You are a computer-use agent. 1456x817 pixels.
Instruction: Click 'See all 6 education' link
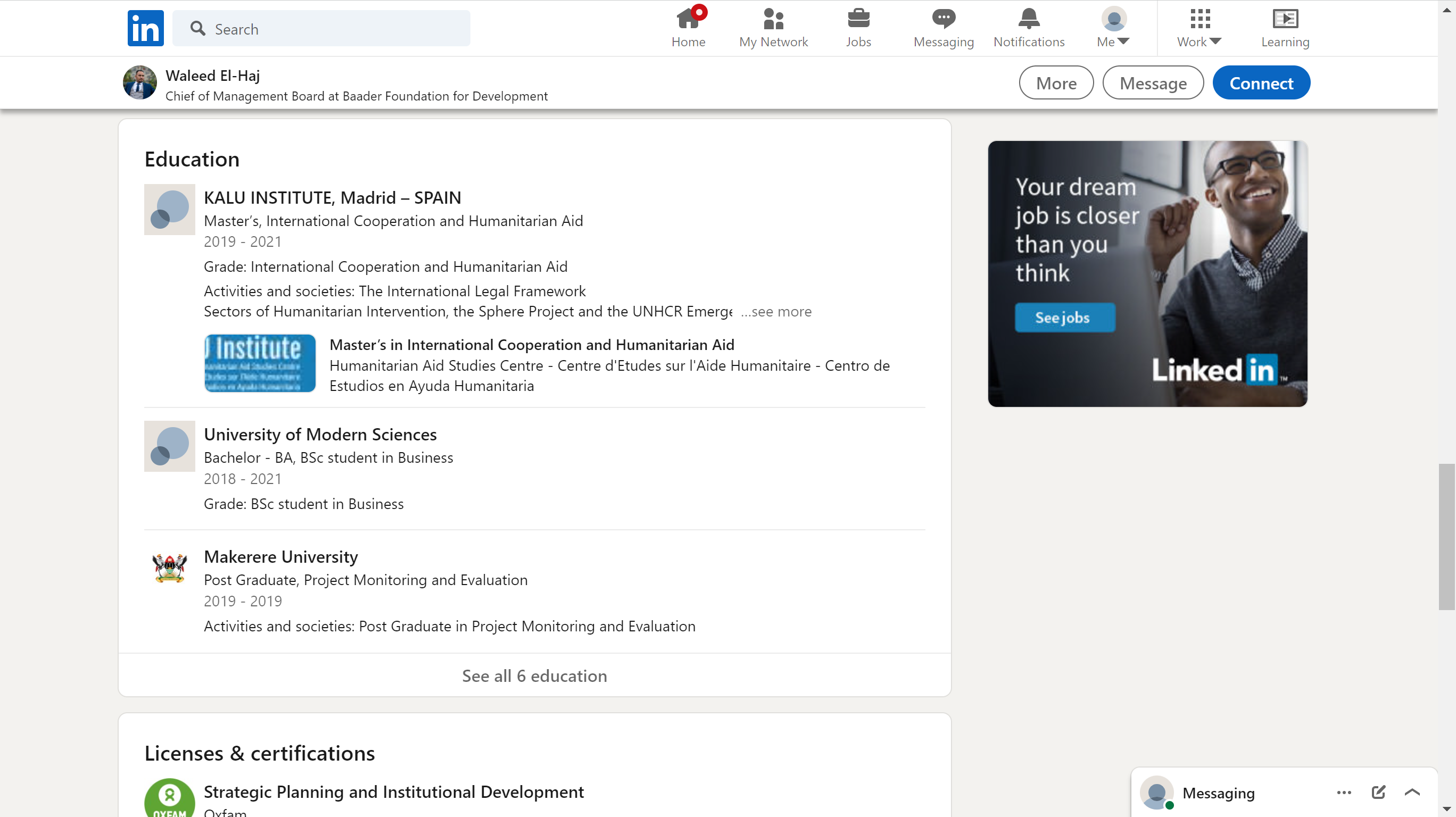534,676
